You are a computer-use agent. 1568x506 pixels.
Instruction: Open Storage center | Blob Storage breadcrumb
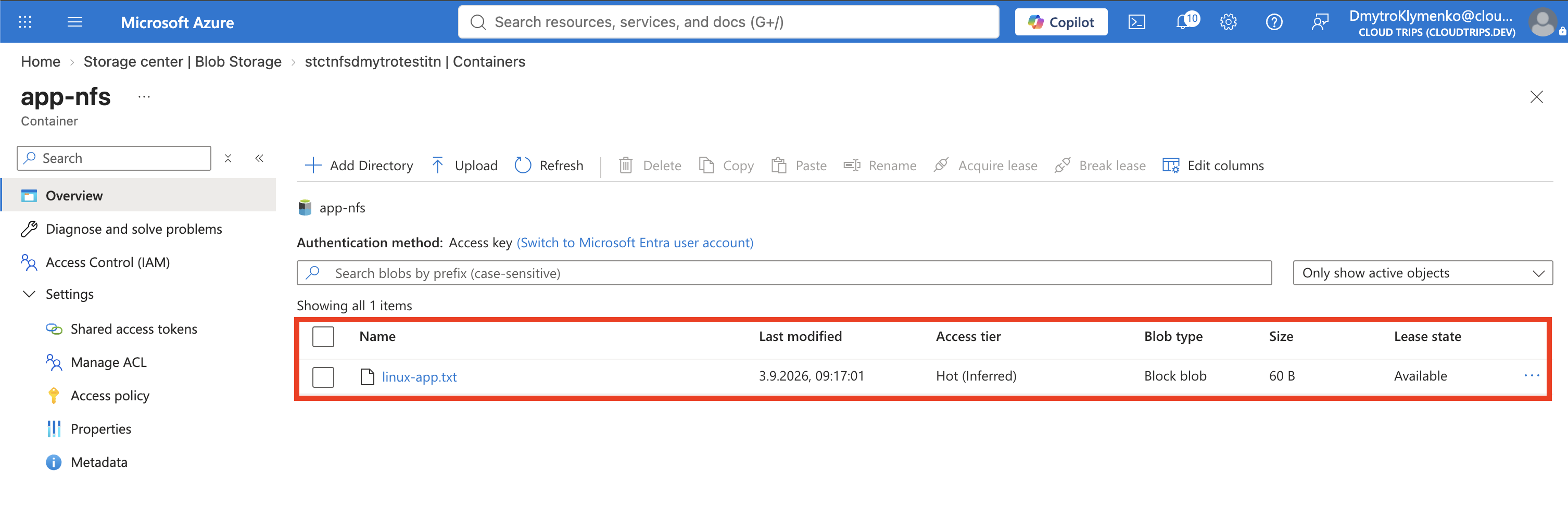(182, 61)
